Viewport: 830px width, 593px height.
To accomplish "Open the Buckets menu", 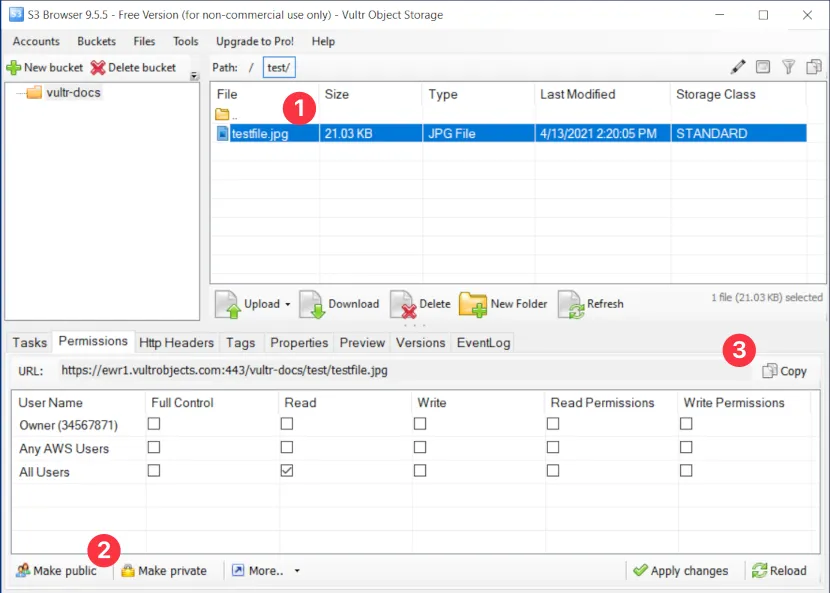I will coord(96,41).
